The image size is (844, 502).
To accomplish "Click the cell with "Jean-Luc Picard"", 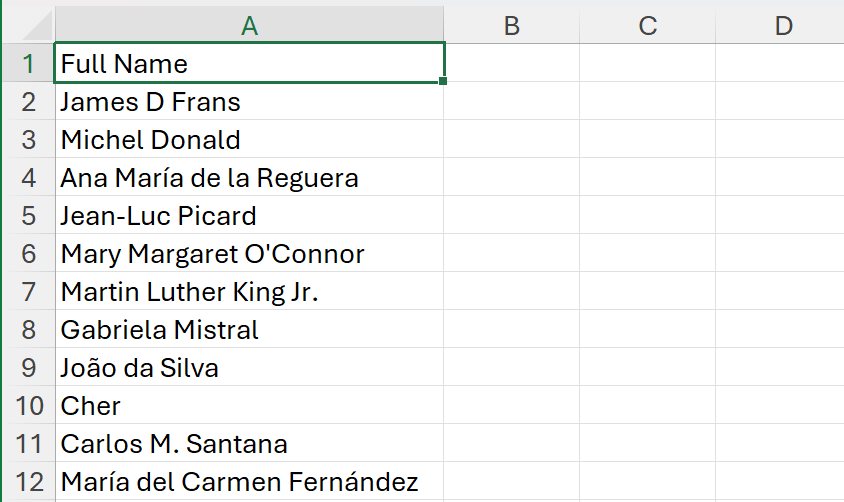I will click(249, 216).
